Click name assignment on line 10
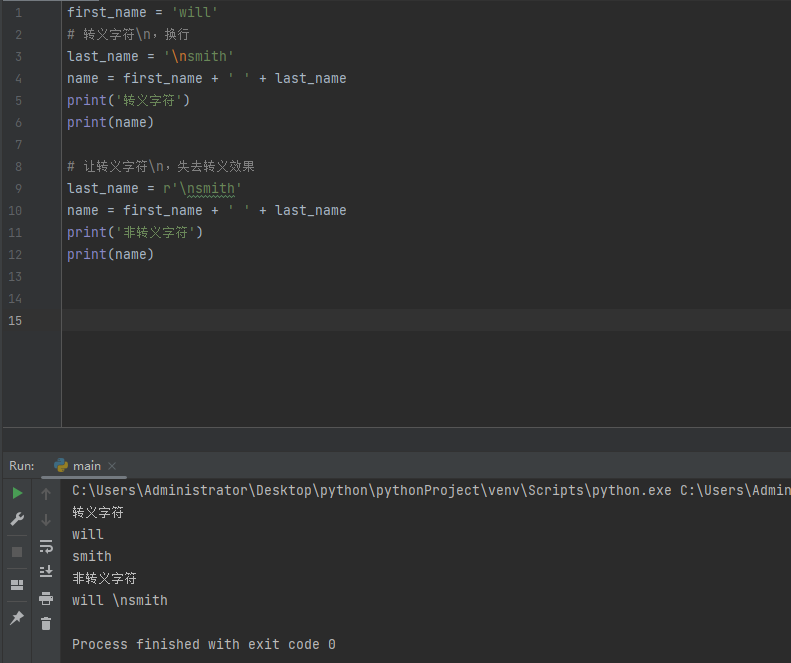The height and width of the screenshot is (663, 791). click(x=207, y=210)
